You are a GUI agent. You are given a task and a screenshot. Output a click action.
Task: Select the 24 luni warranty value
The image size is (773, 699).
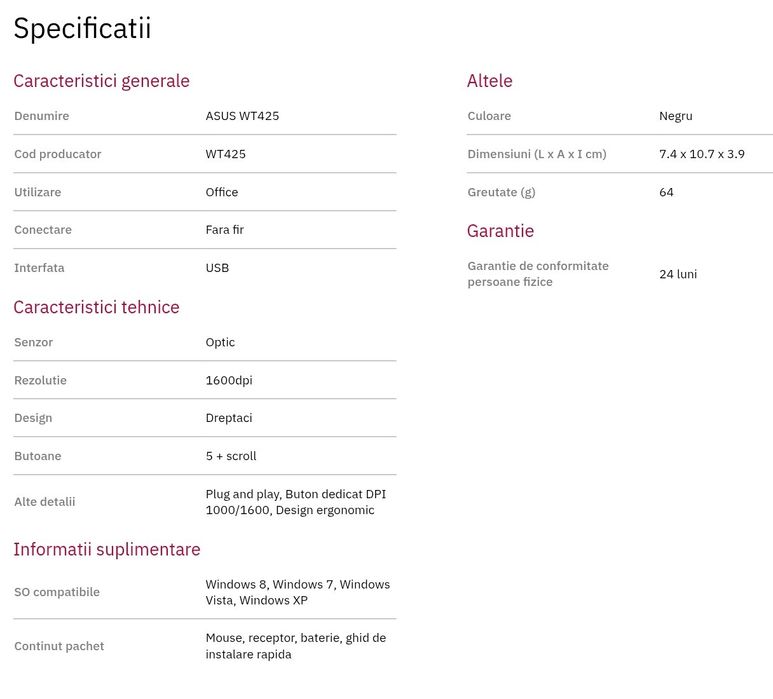678,274
